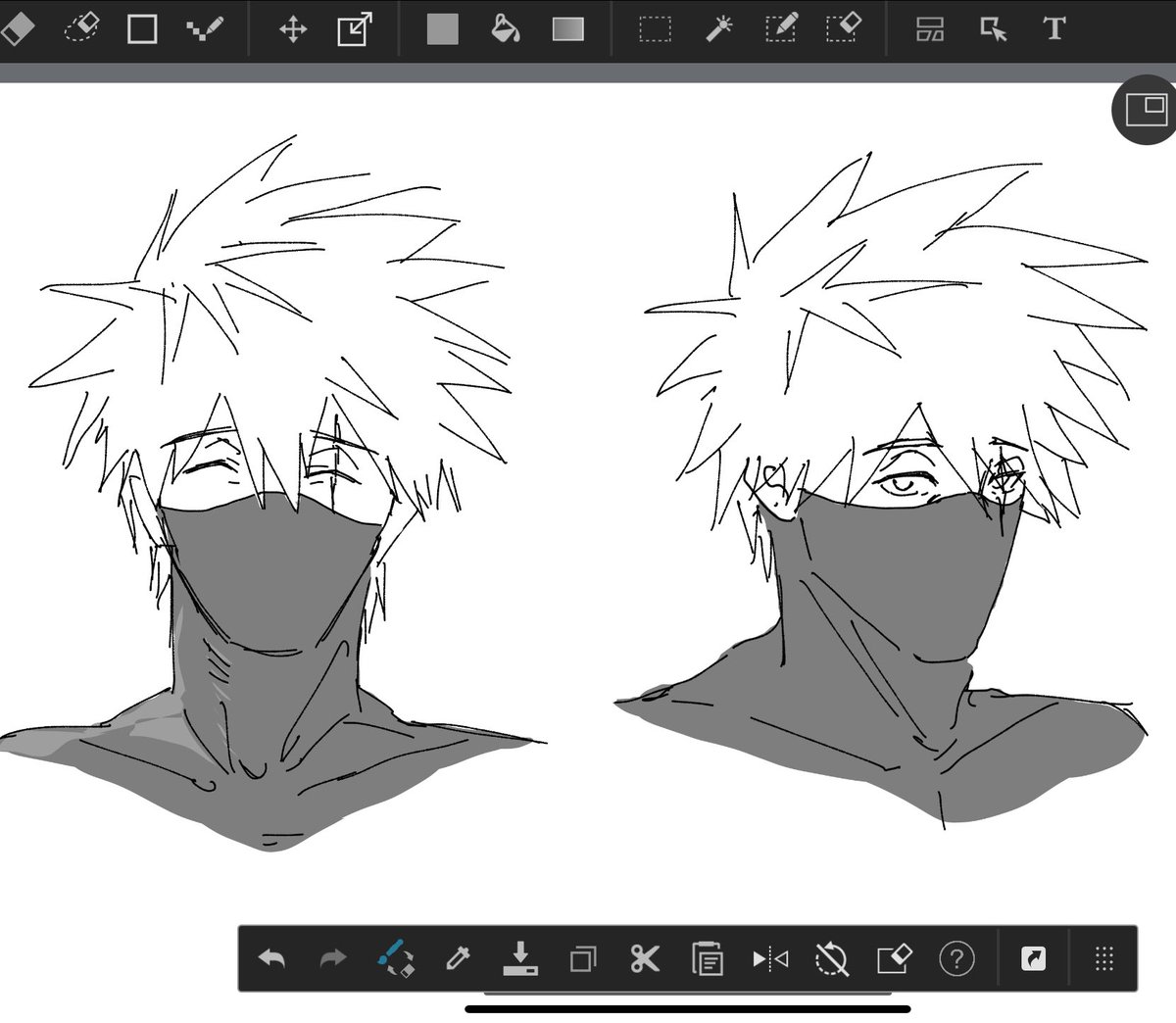
Task: Tap the dotted grip handle on the bottom toolbar
Action: click(1104, 958)
